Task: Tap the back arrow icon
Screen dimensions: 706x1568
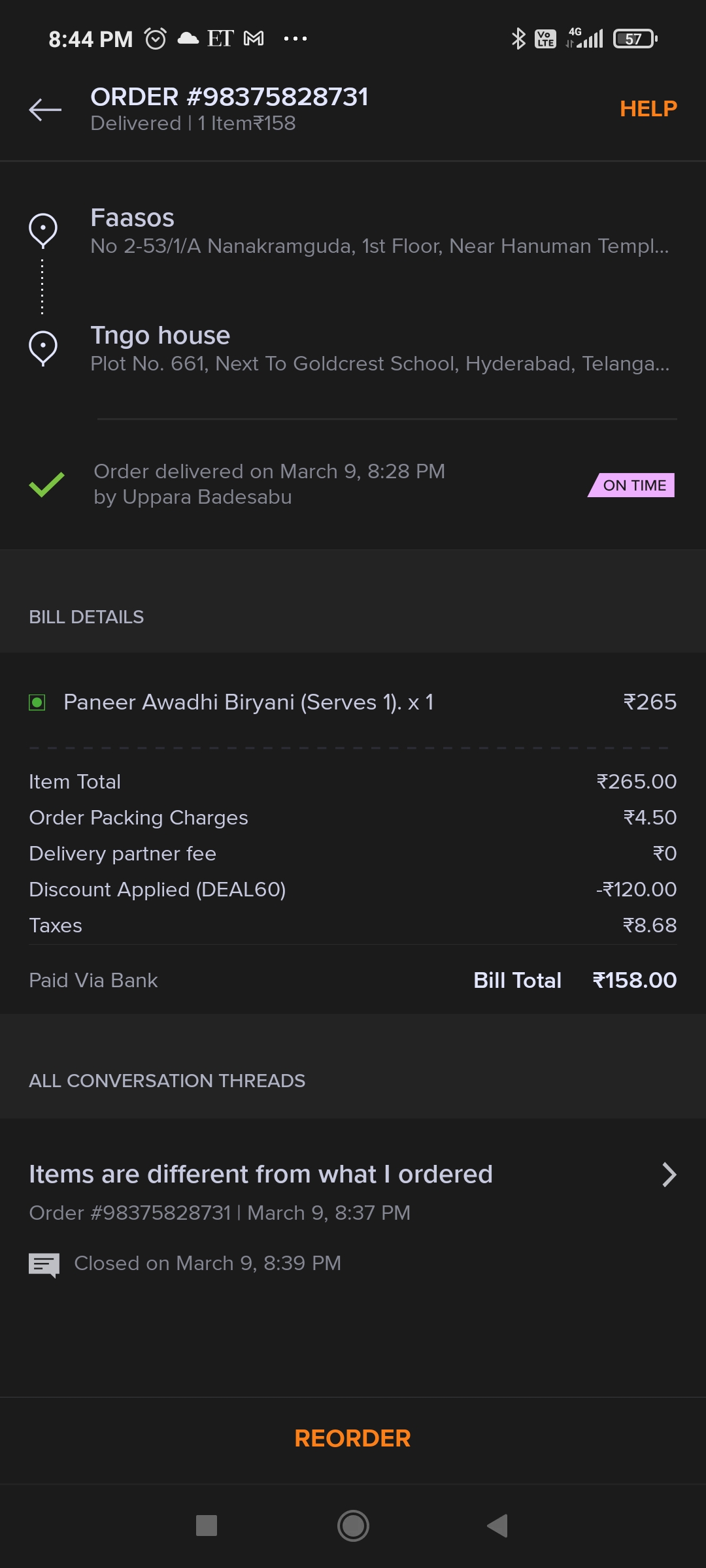Action: pos(45,109)
